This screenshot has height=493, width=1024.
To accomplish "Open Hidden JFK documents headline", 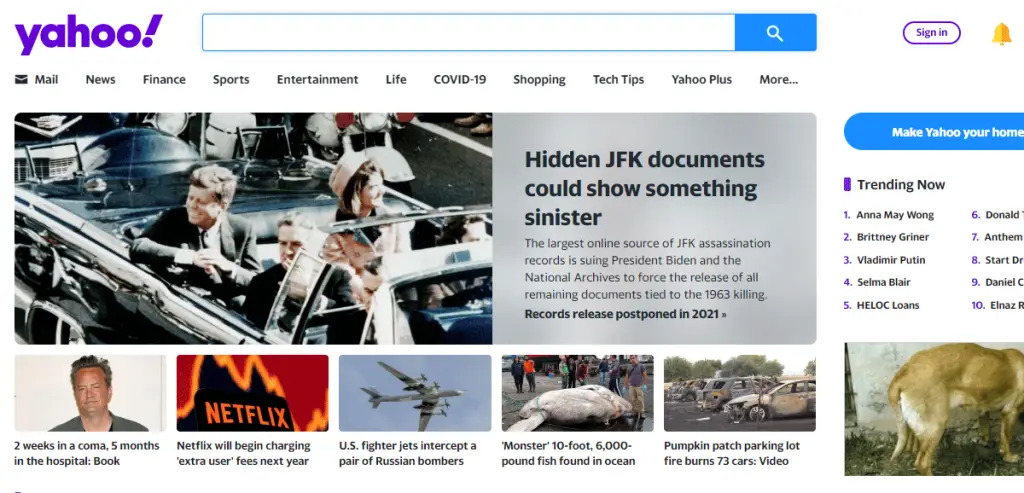I will pos(645,188).
